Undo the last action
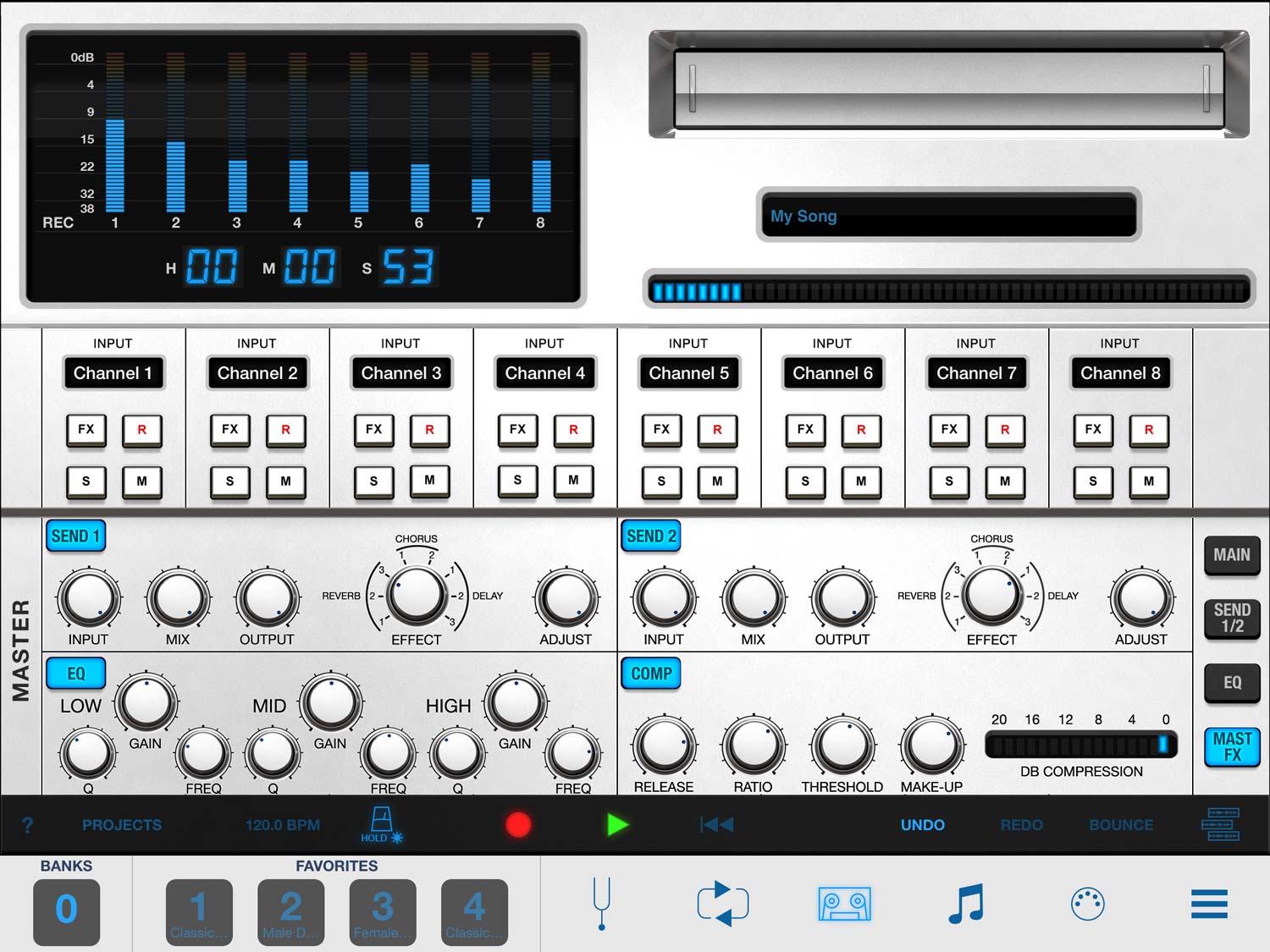Image resolution: width=1270 pixels, height=952 pixels. (922, 825)
